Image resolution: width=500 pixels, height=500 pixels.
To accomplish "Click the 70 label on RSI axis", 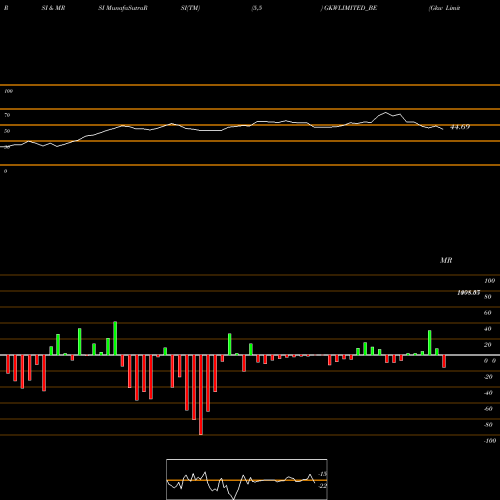I will pos(7,115).
